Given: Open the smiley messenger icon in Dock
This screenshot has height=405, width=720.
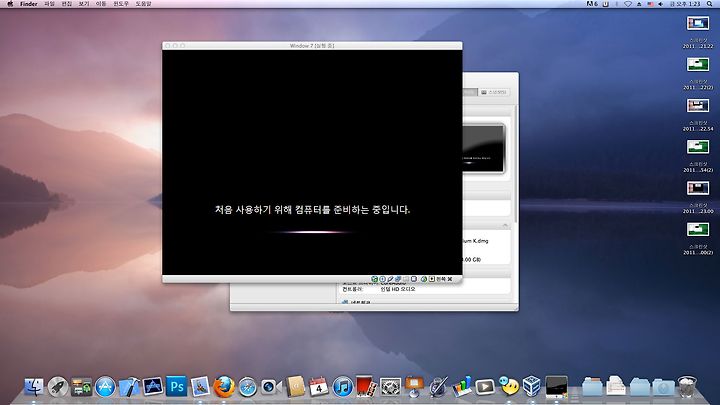Looking at the screenshot, I should click(509, 387).
